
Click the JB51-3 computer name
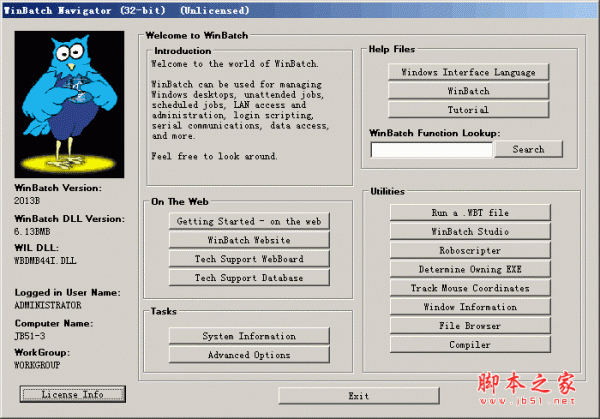[x=30, y=336]
